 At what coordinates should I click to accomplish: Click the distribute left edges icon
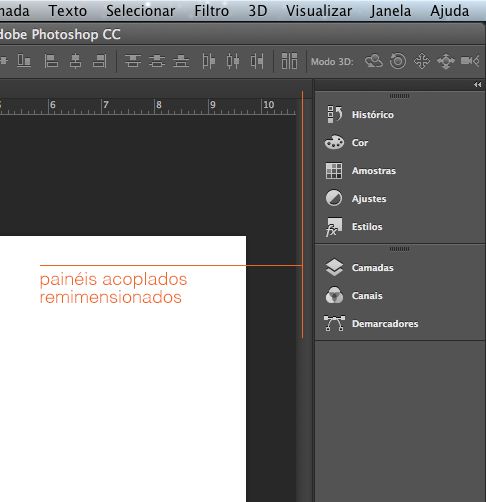tap(209, 61)
